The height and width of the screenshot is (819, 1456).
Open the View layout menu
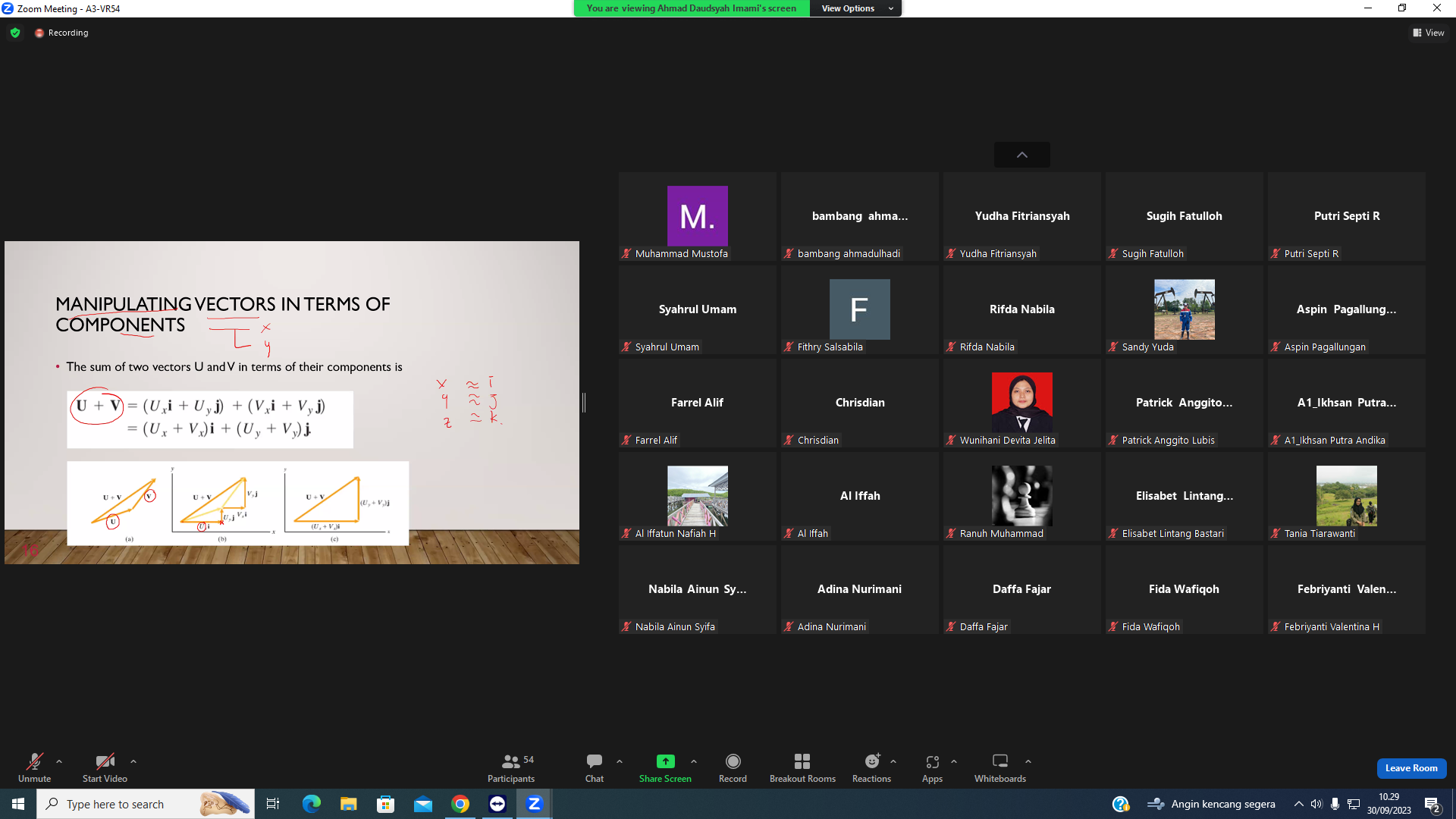1429,33
